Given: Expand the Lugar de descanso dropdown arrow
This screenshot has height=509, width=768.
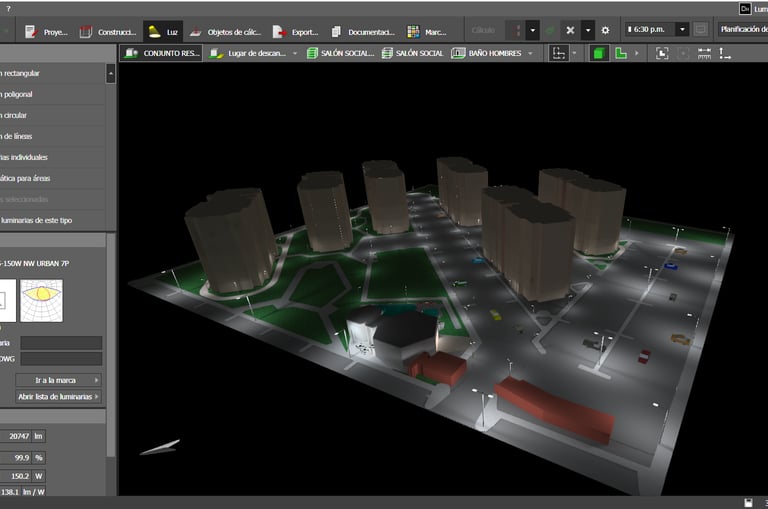Looking at the screenshot, I should (295, 53).
